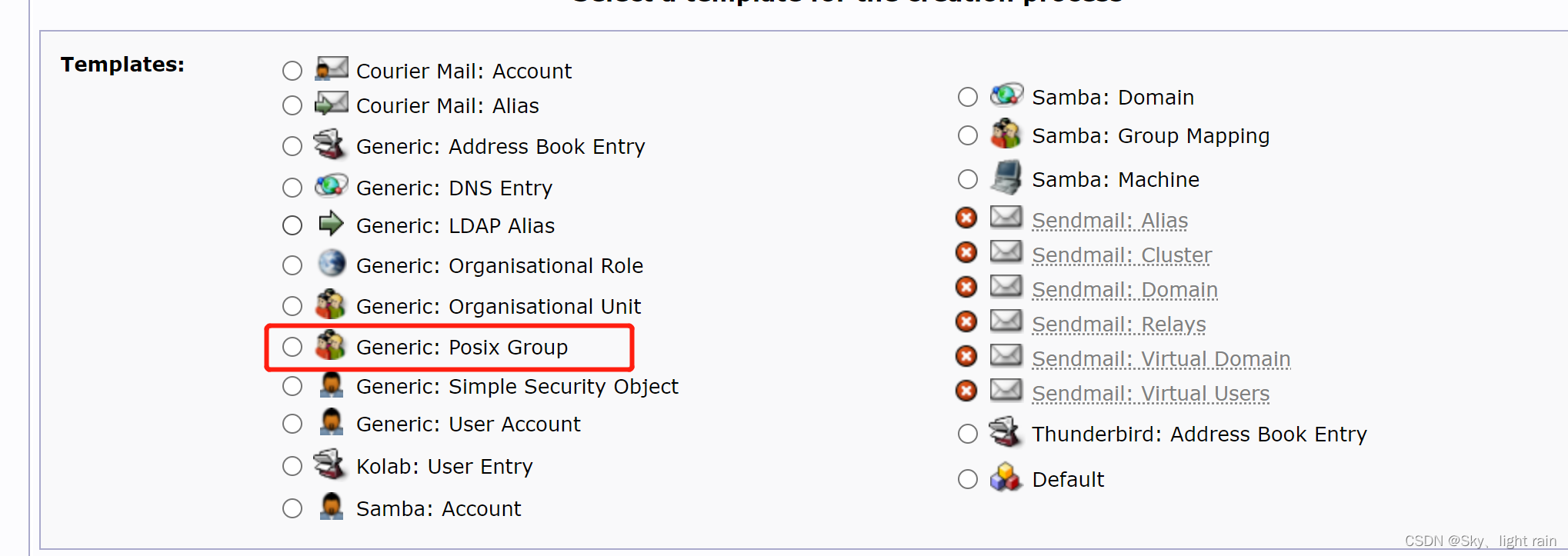The height and width of the screenshot is (556, 1568).
Task: Click the Generic: User Account person icon
Action: coord(332,421)
